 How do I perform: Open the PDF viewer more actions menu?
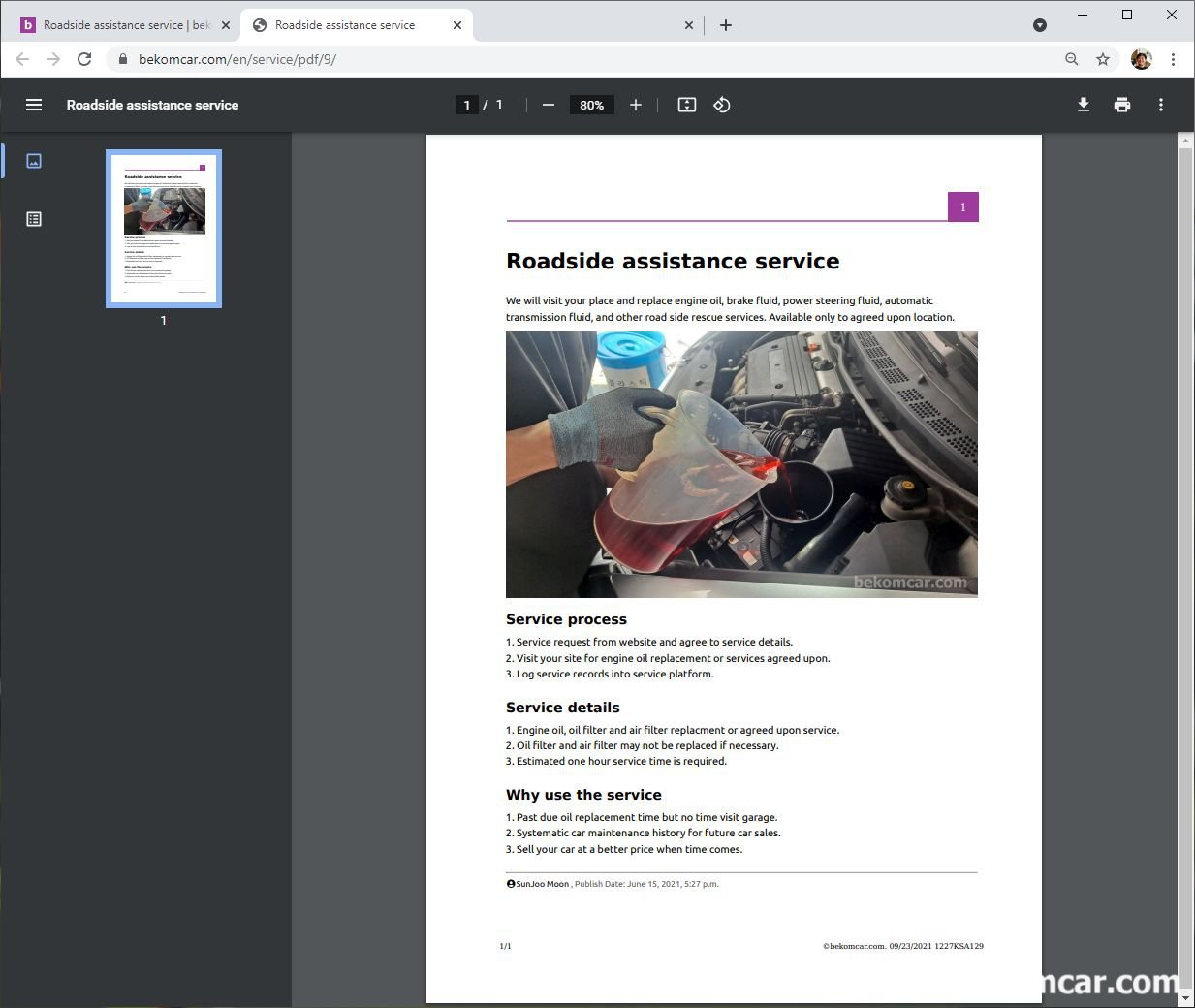[1161, 105]
